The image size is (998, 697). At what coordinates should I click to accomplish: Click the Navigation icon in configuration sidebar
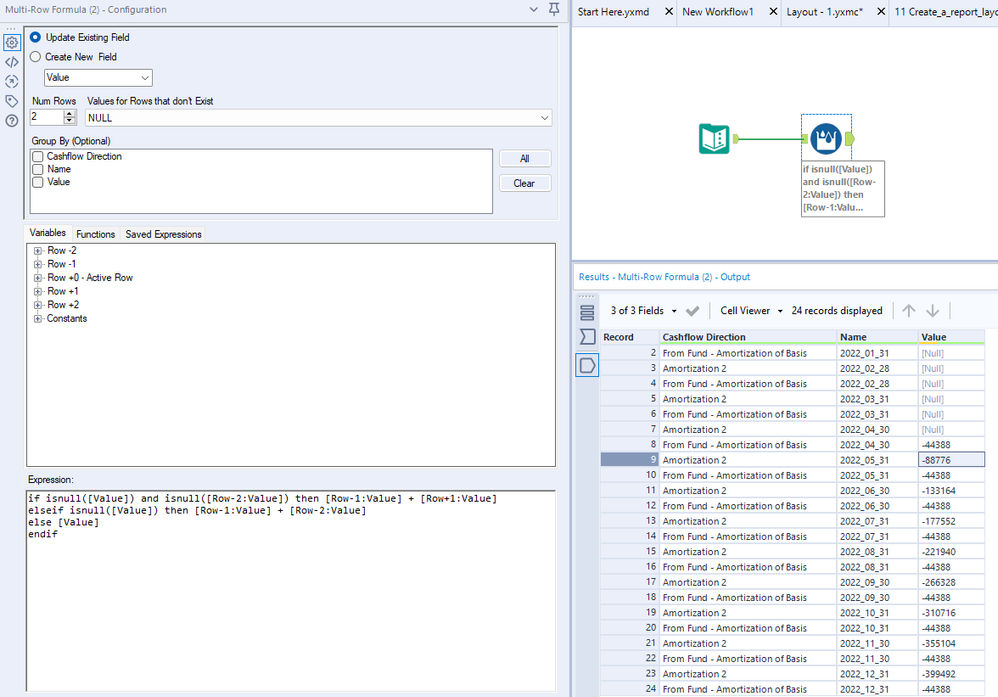(12, 81)
